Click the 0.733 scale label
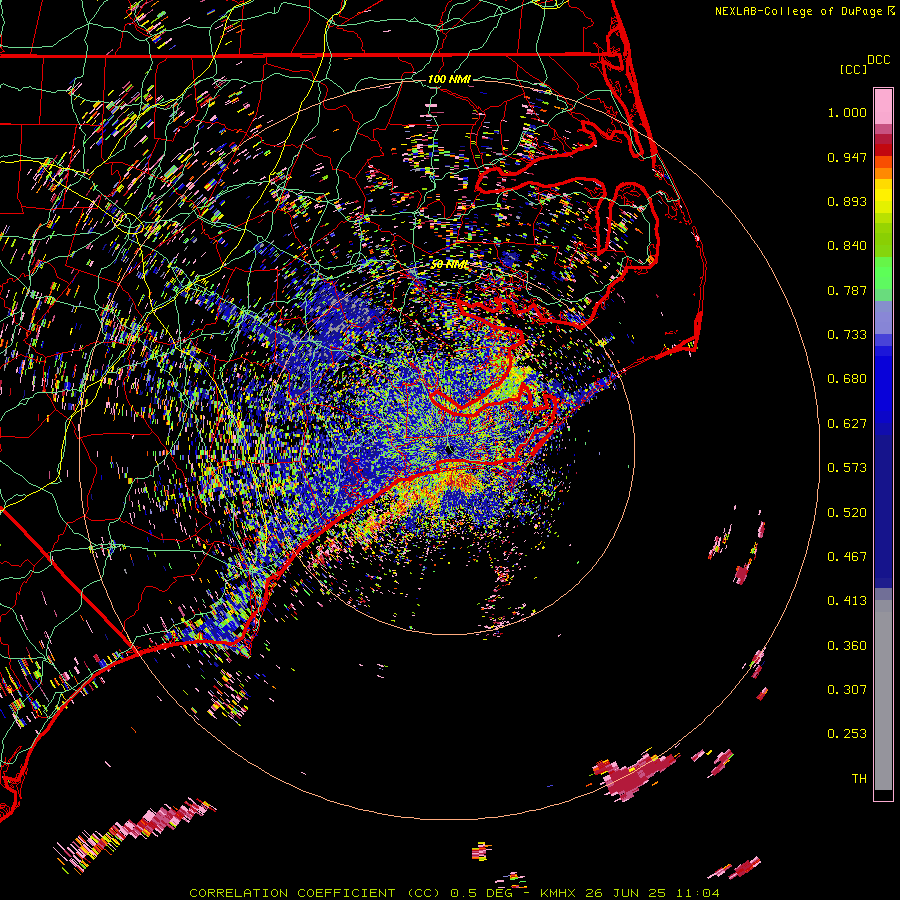Viewport: 900px width, 900px height. tap(847, 335)
